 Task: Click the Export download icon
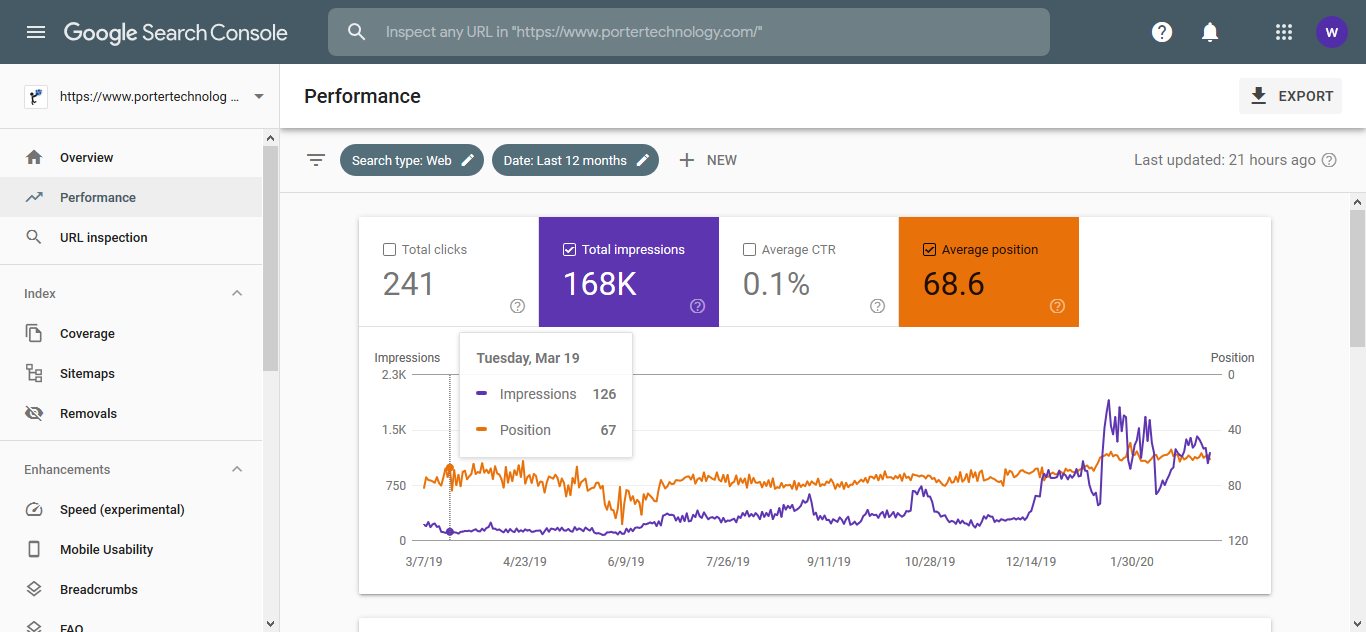click(x=1259, y=96)
